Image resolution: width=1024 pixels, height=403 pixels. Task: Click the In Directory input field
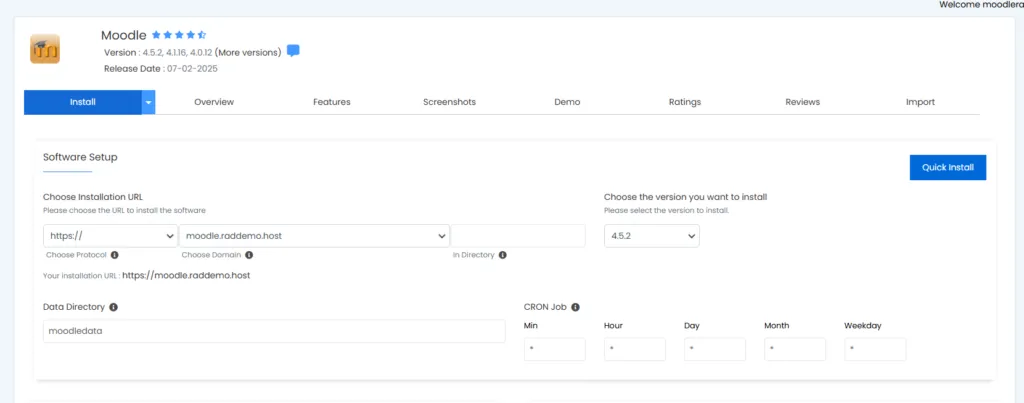pos(517,236)
